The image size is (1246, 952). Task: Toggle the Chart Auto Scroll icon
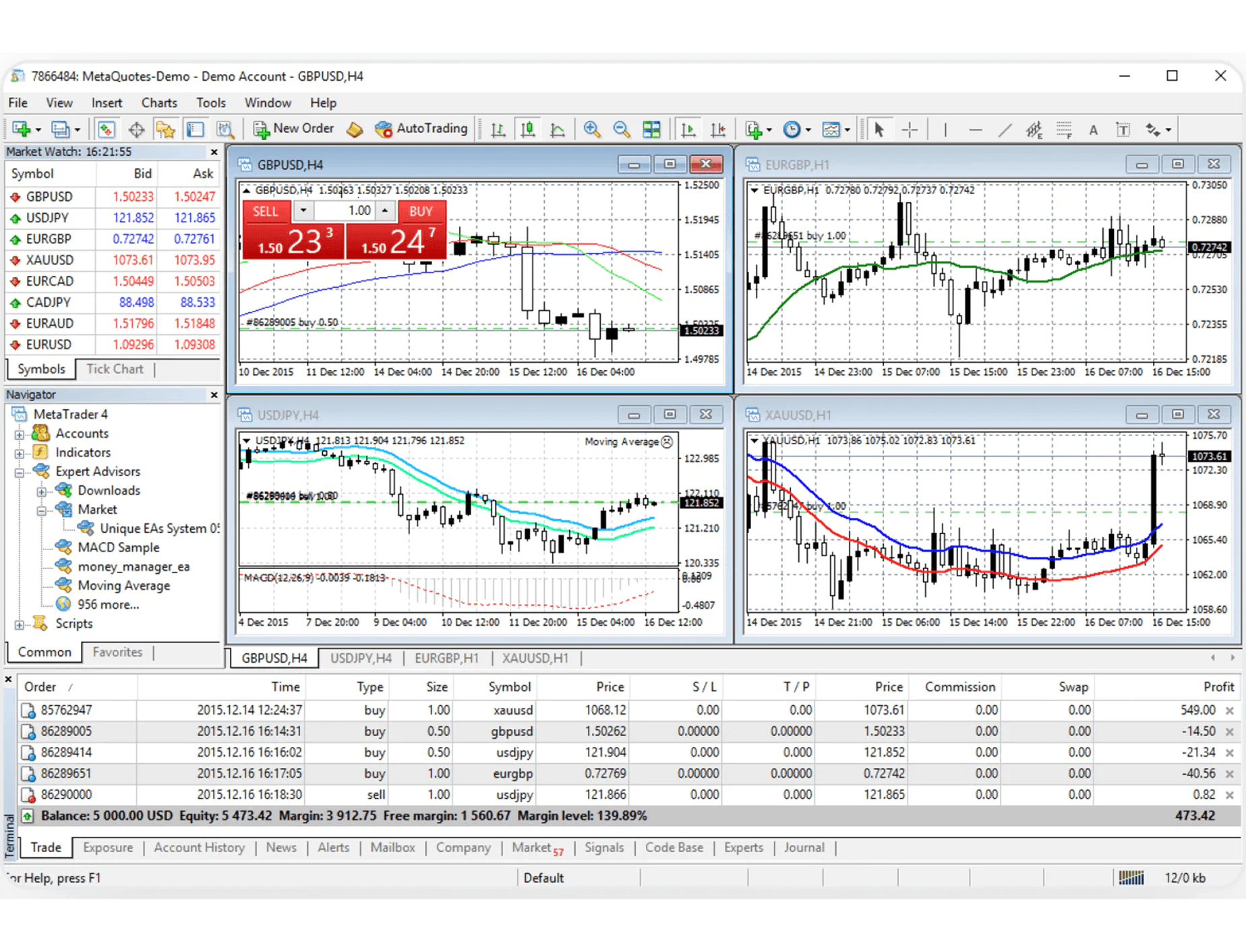click(x=688, y=129)
